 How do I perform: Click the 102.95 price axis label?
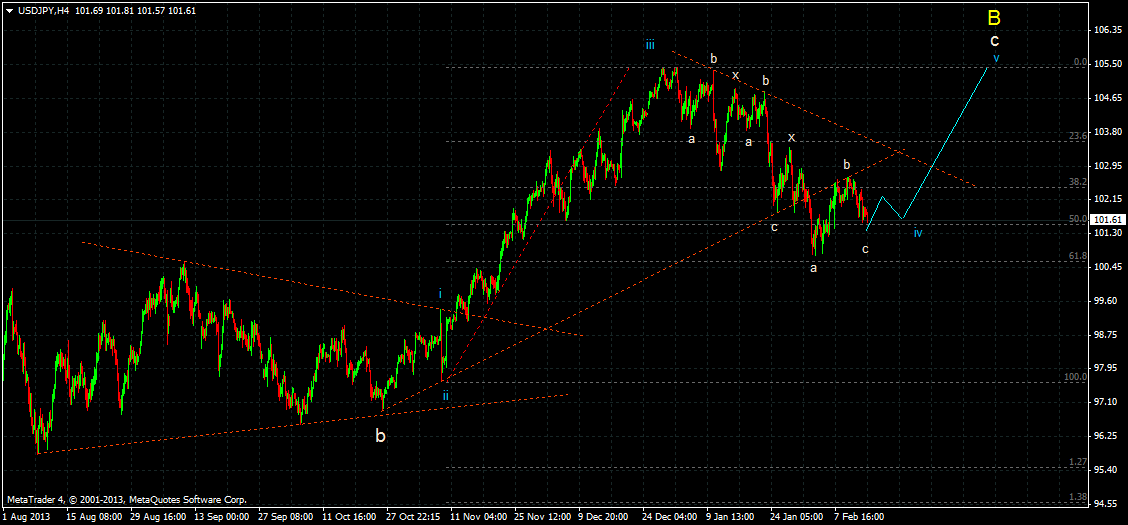pyautogui.click(x=1108, y=165)
